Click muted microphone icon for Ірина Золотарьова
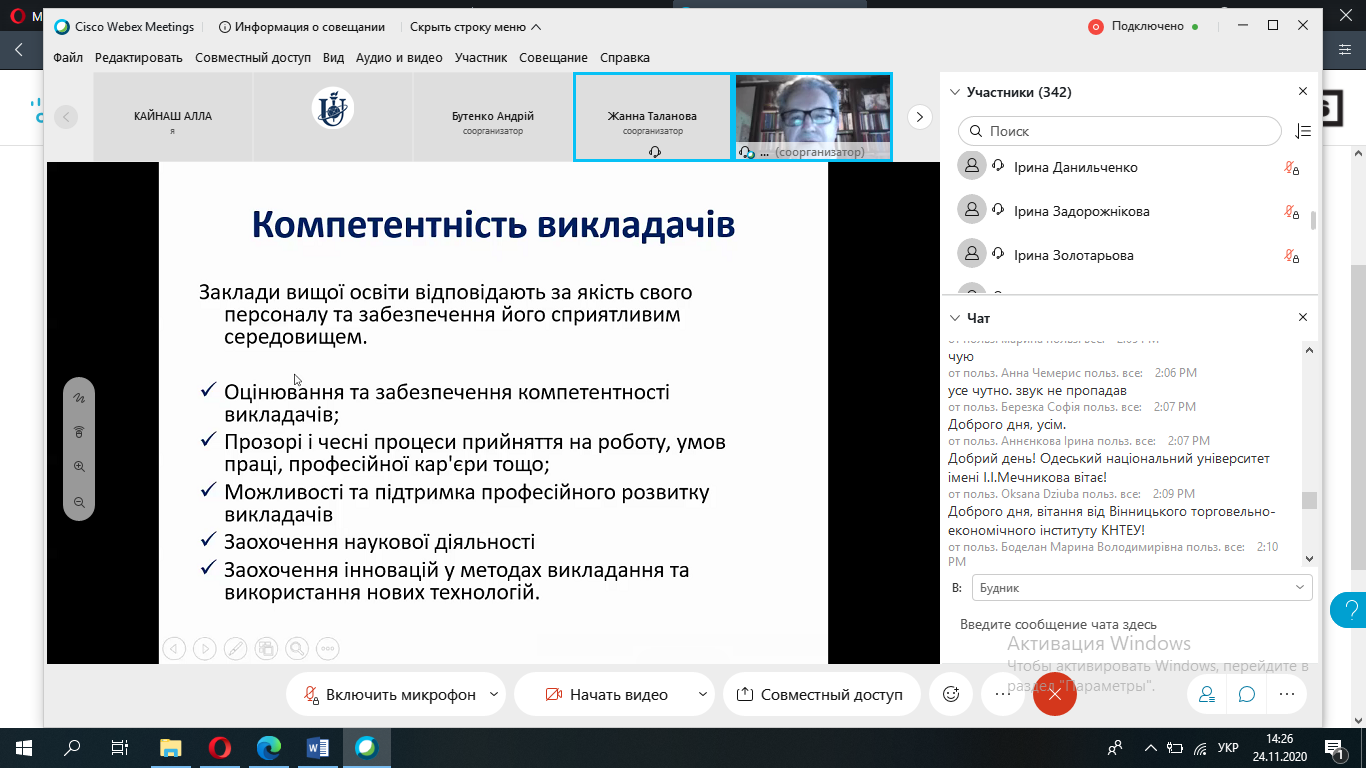Image resolution: width=1366 pixels, height=768 pixels. pyautogui.click(x=1292, y=256)
